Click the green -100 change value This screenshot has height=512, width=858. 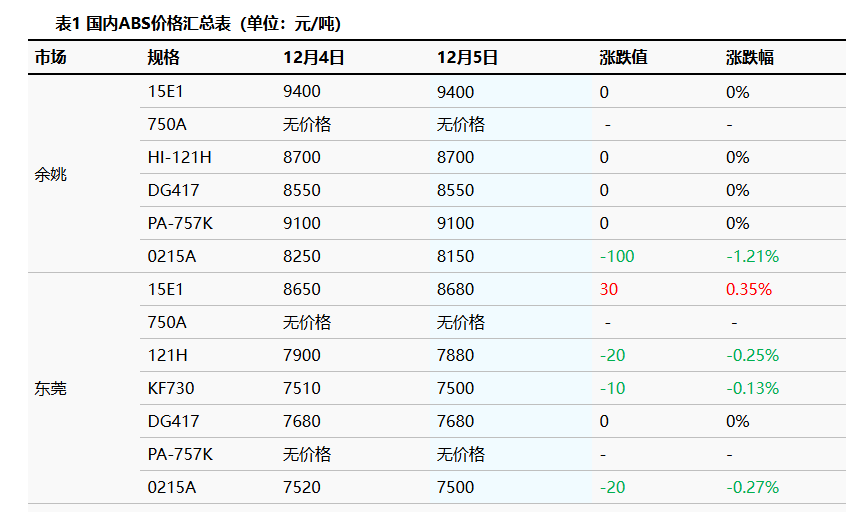616,256
